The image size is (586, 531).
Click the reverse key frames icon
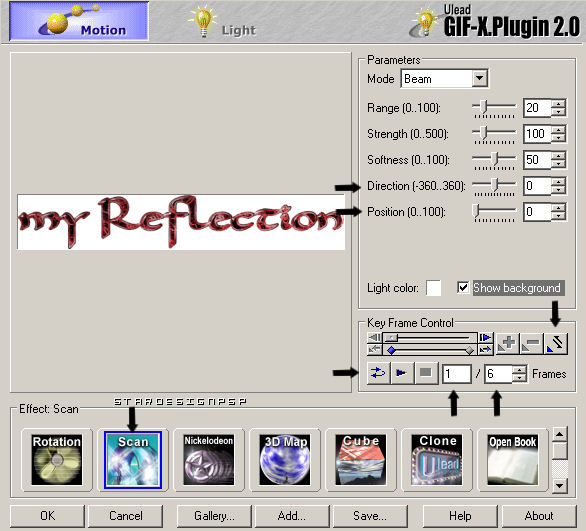556,343
